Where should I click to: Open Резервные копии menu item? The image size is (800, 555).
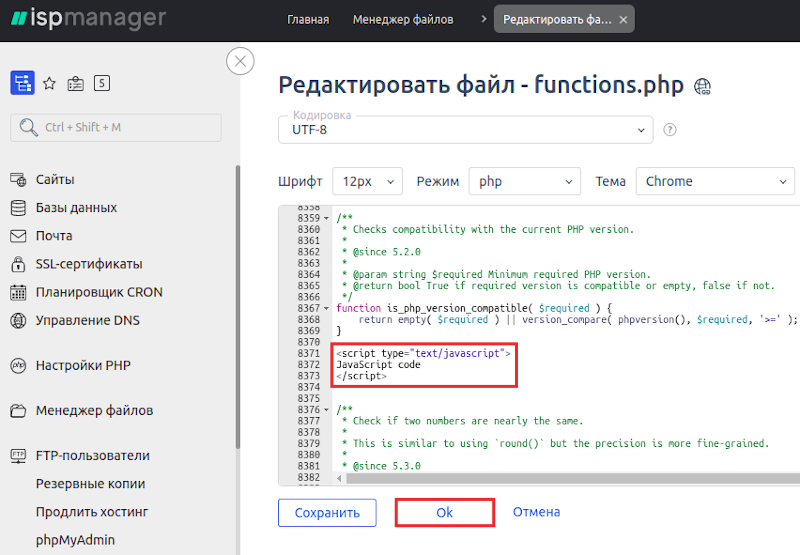[x=90, y=484]
